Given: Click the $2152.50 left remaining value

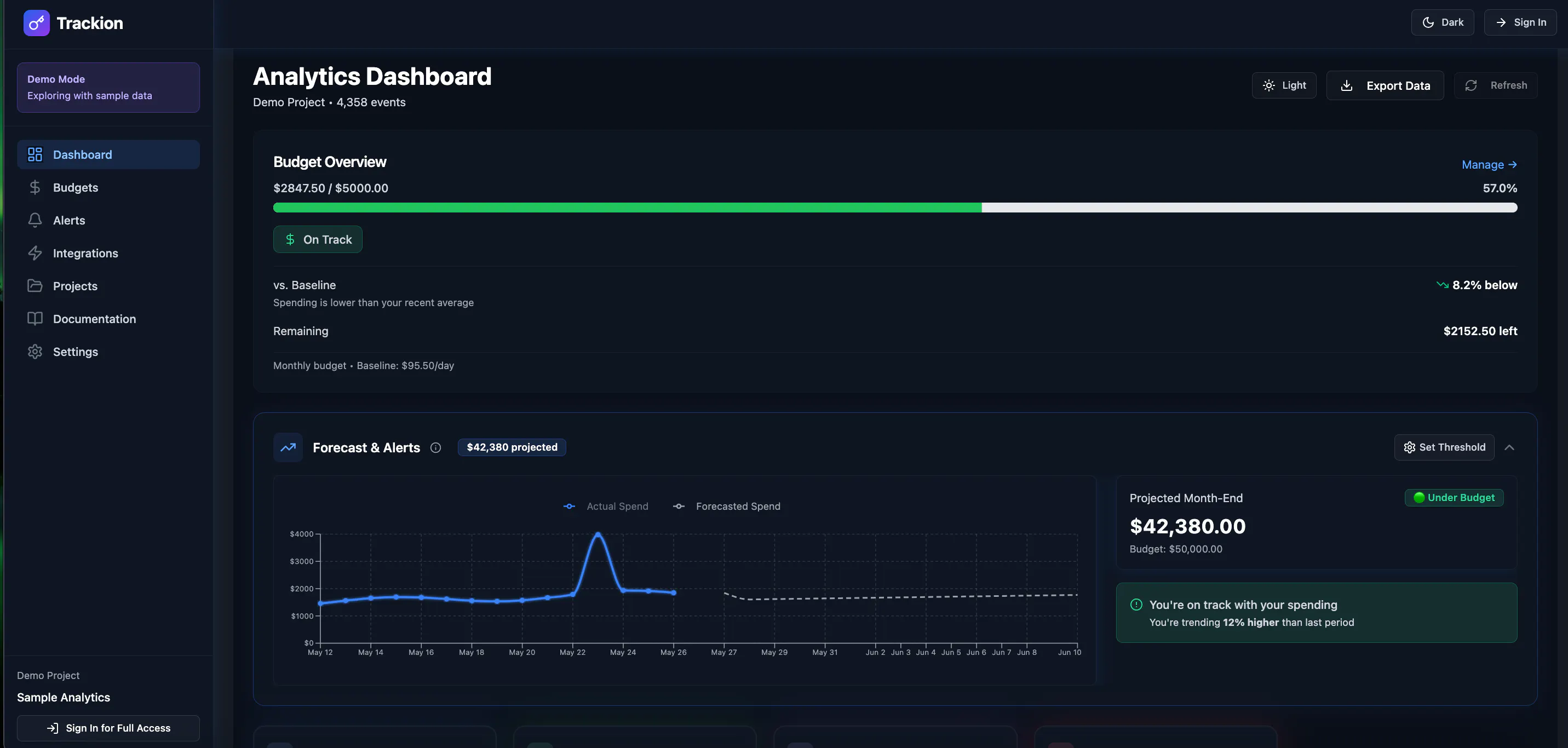Looking at the screenshot, I should (1480, 332).
